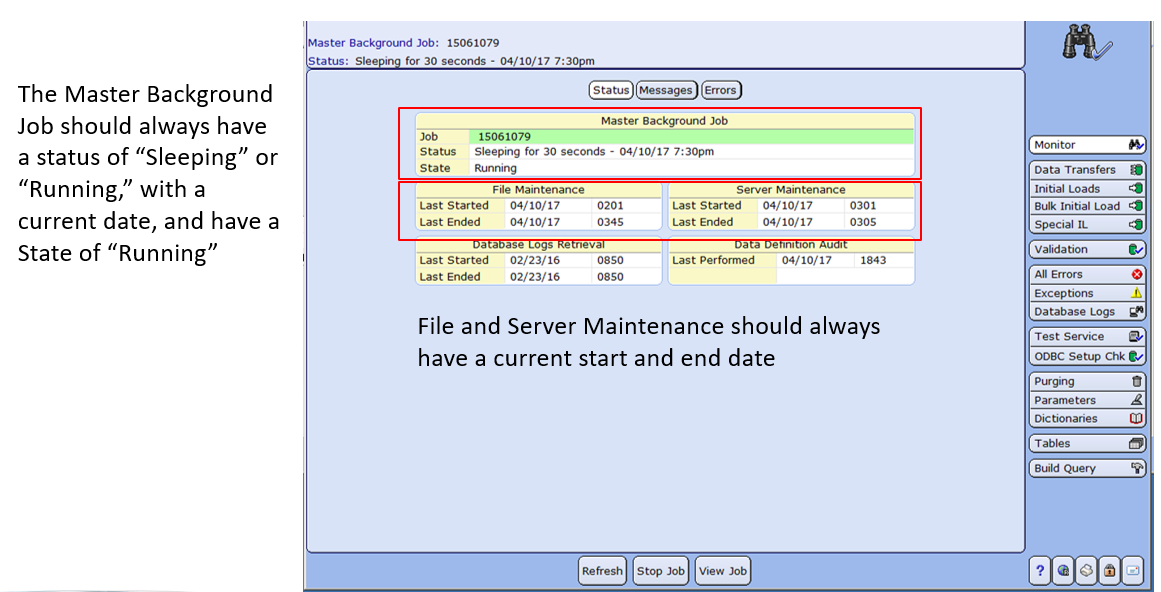Click the globe icon next to help
Viewport: 1161px width, 592px height.
[x=1063, y=571]
